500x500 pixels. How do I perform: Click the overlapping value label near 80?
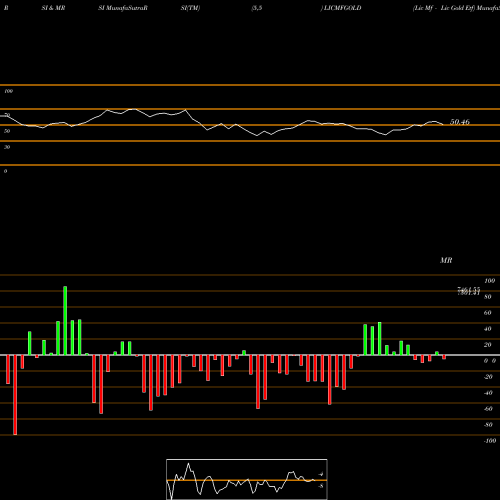pos(469,291)
